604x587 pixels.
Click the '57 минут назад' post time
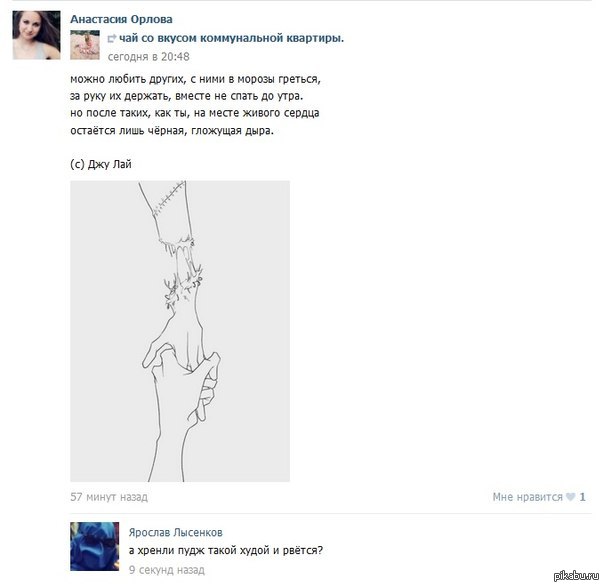point(109,497)
